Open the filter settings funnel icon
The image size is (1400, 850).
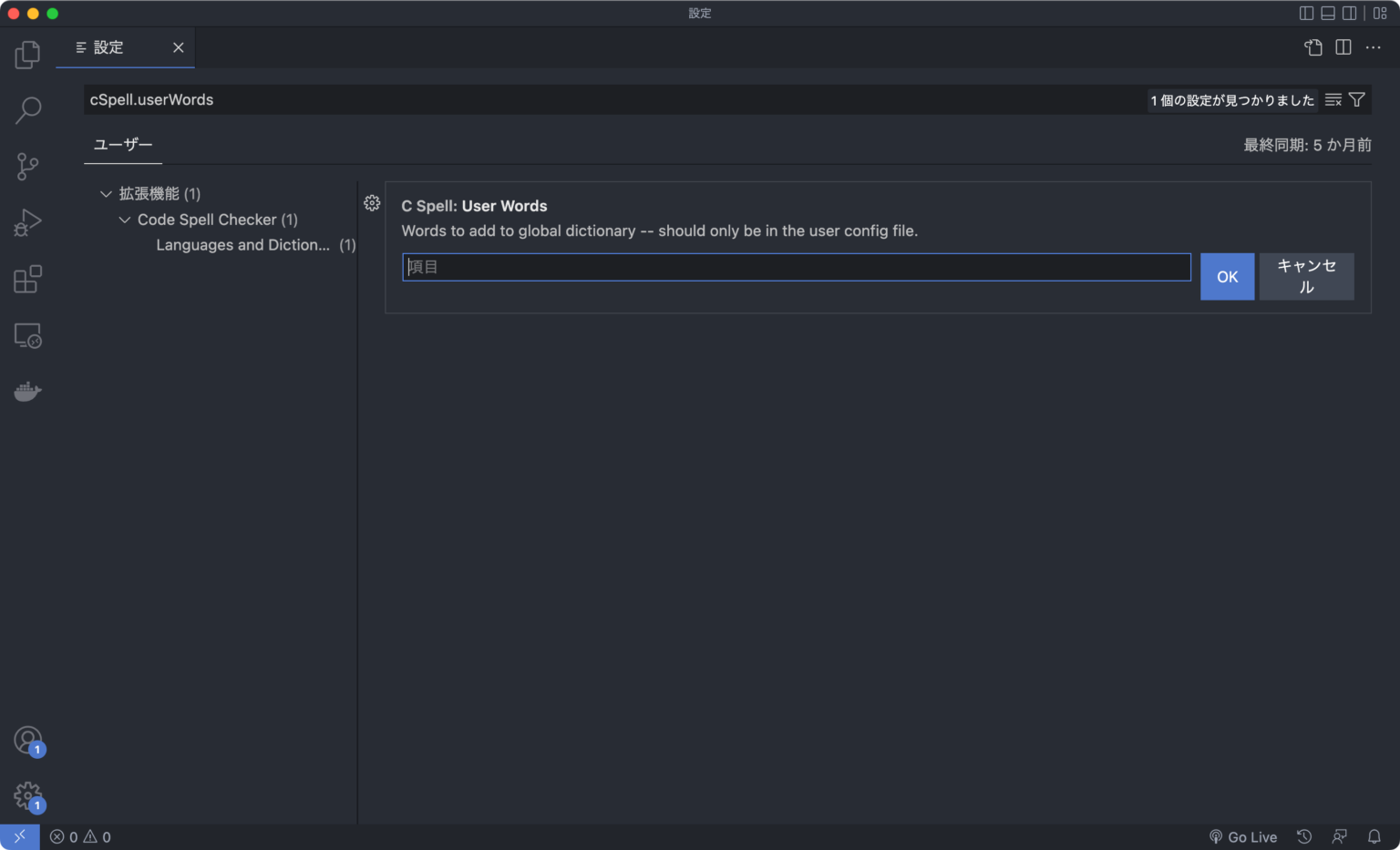click(x=1357, y=99)
